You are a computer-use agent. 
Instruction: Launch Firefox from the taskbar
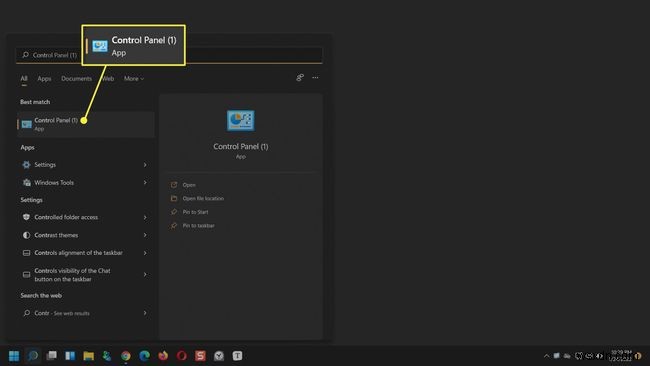[163, 356]
